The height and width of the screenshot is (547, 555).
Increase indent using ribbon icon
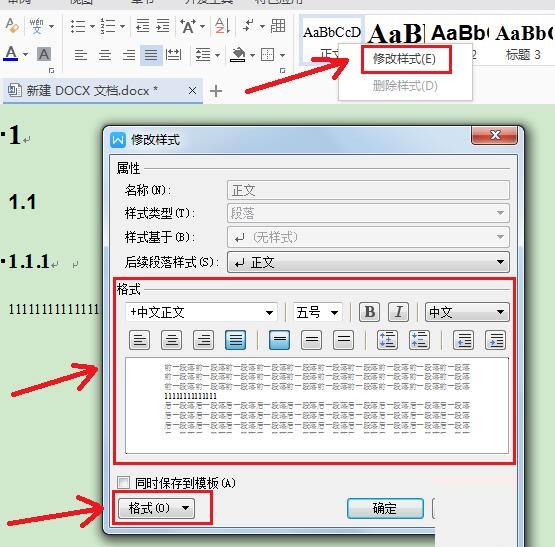(163, 26)
